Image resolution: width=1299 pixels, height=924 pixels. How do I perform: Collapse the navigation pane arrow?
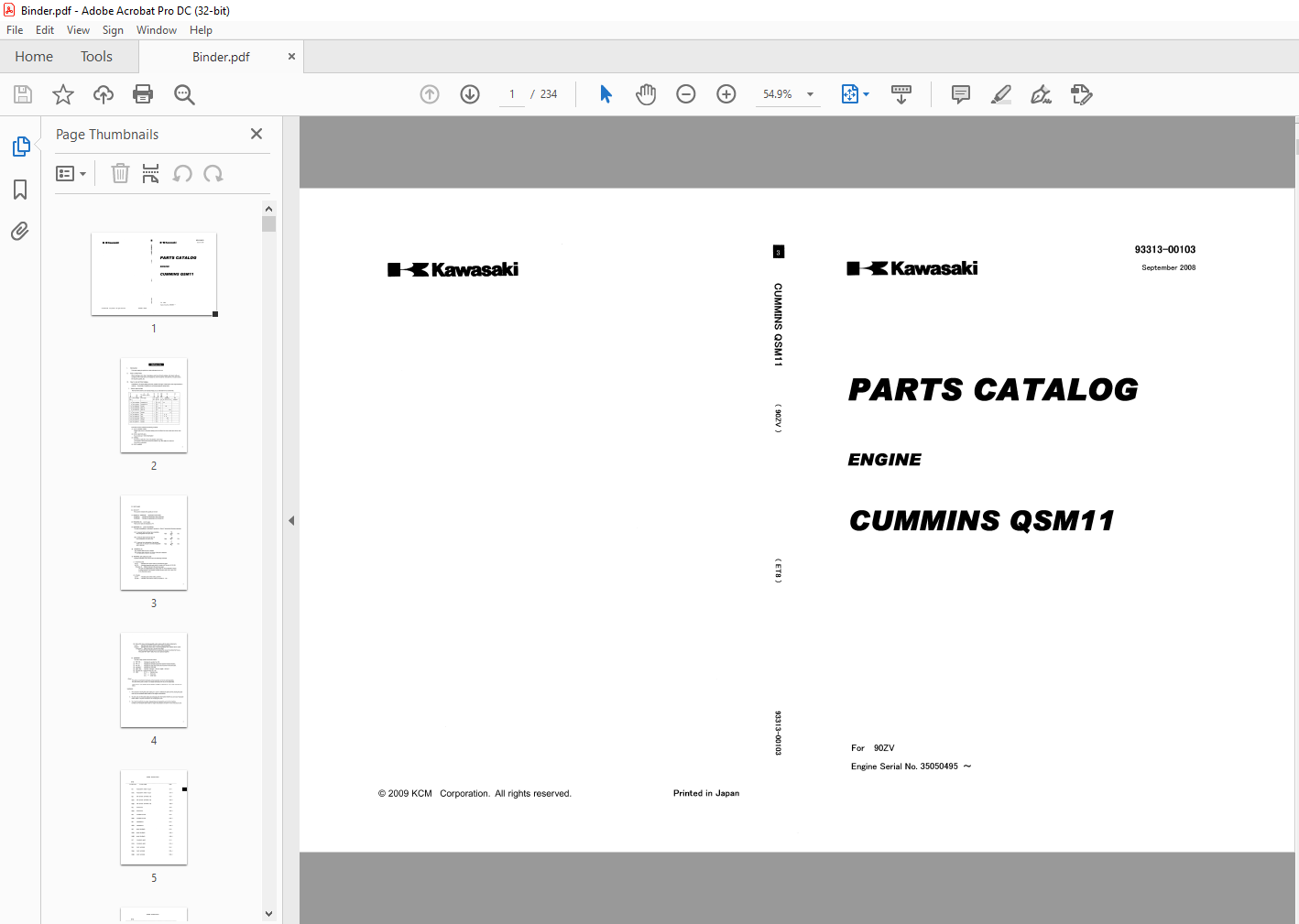(291, 520)
